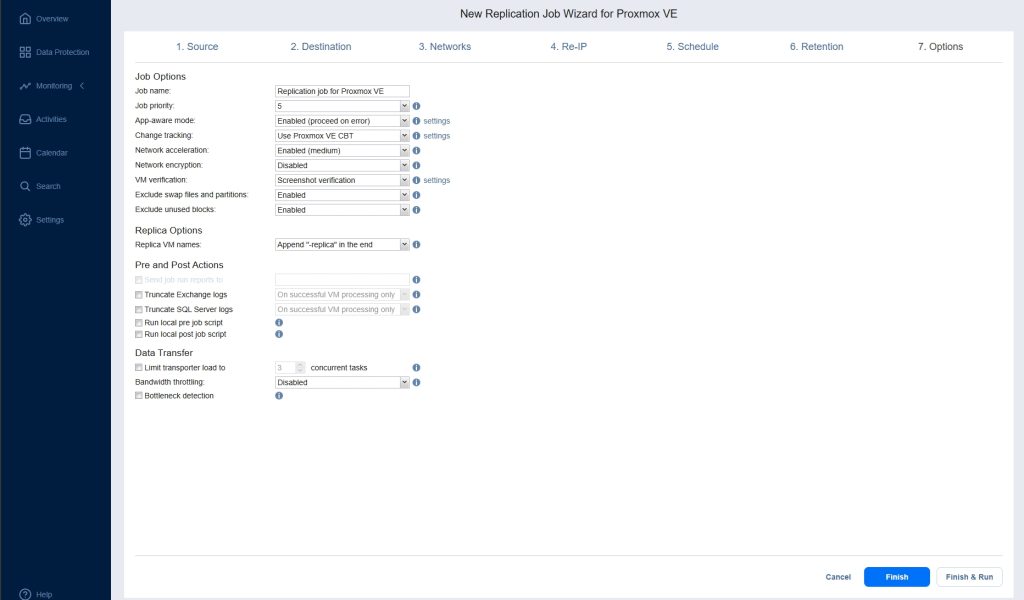1024x600 pixels.
Task: Enable Truncate Exchange logs checkbox
Action: click(139, 295)
